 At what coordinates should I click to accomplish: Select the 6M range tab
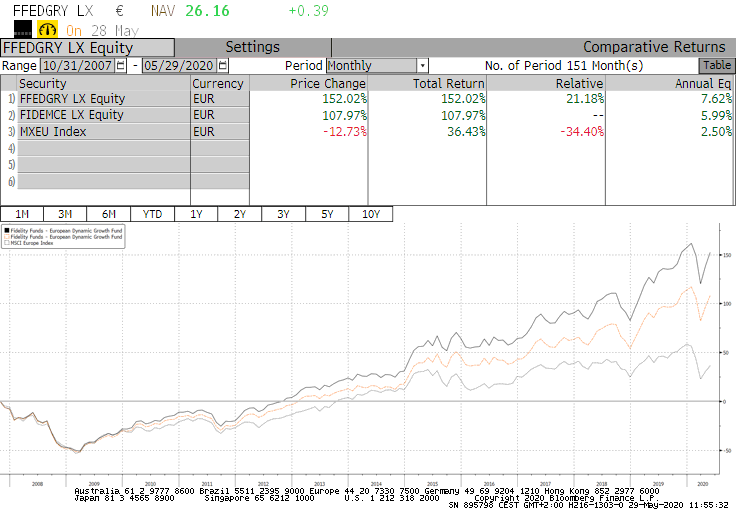(109, 214)
